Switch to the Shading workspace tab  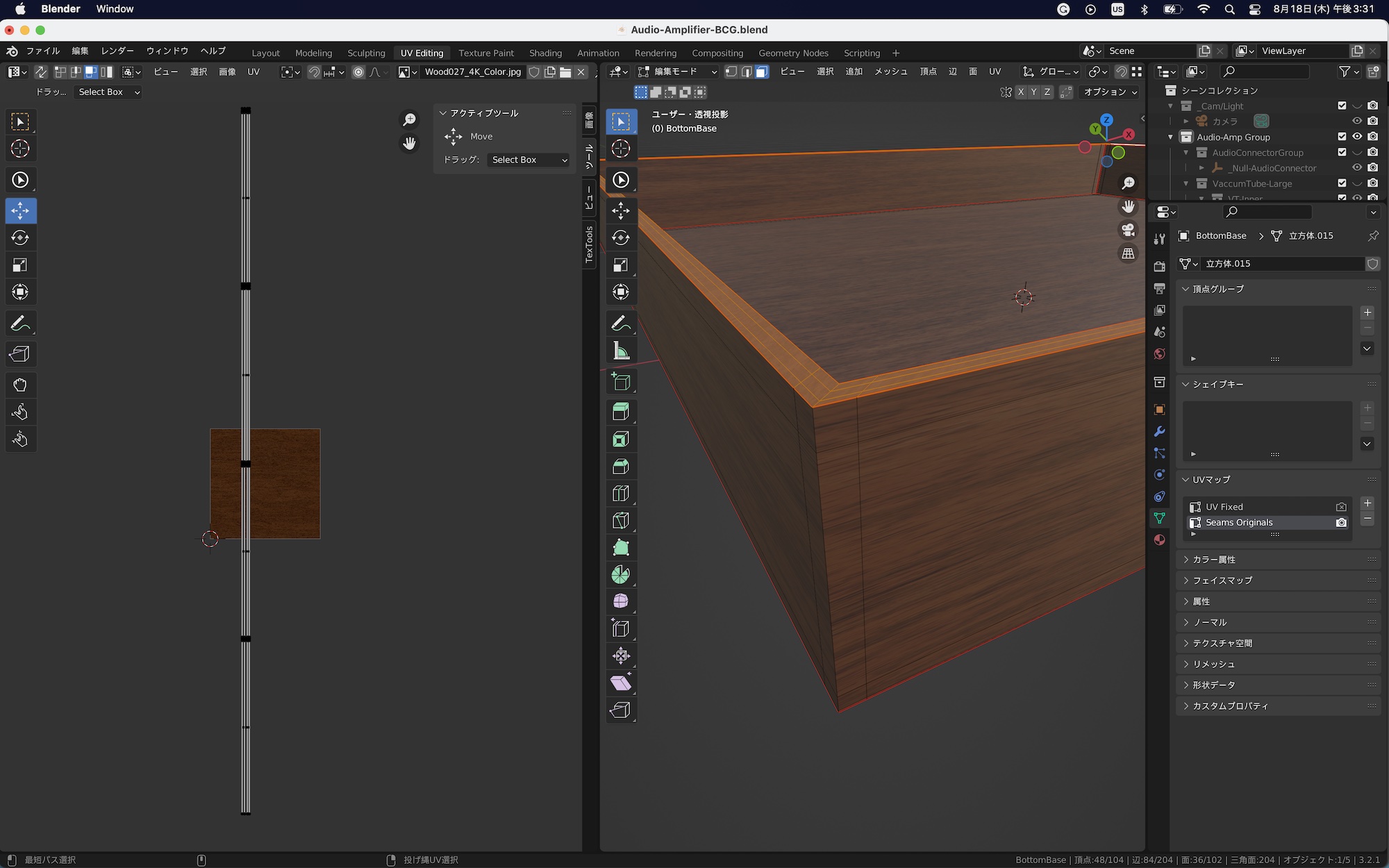coord(545,53)
